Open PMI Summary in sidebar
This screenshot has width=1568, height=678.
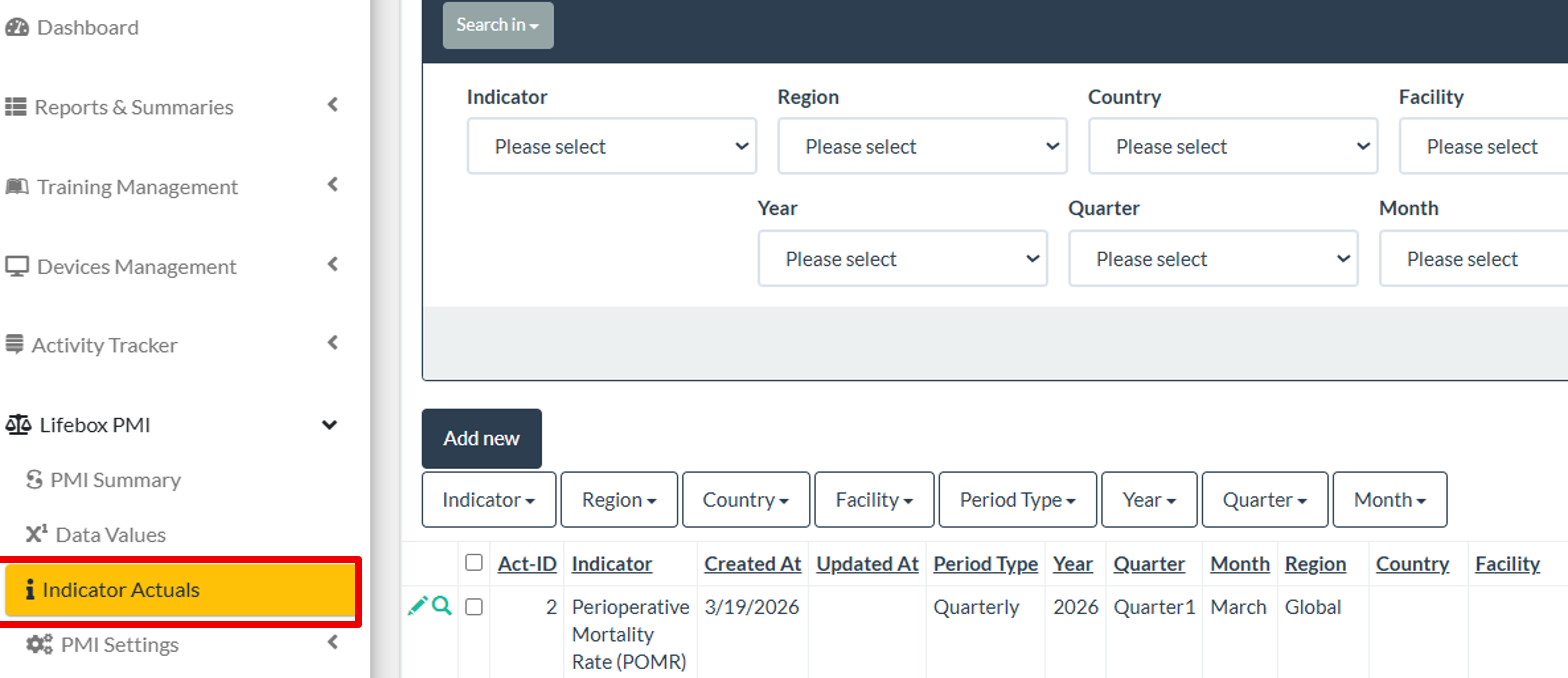pos(115,480)
